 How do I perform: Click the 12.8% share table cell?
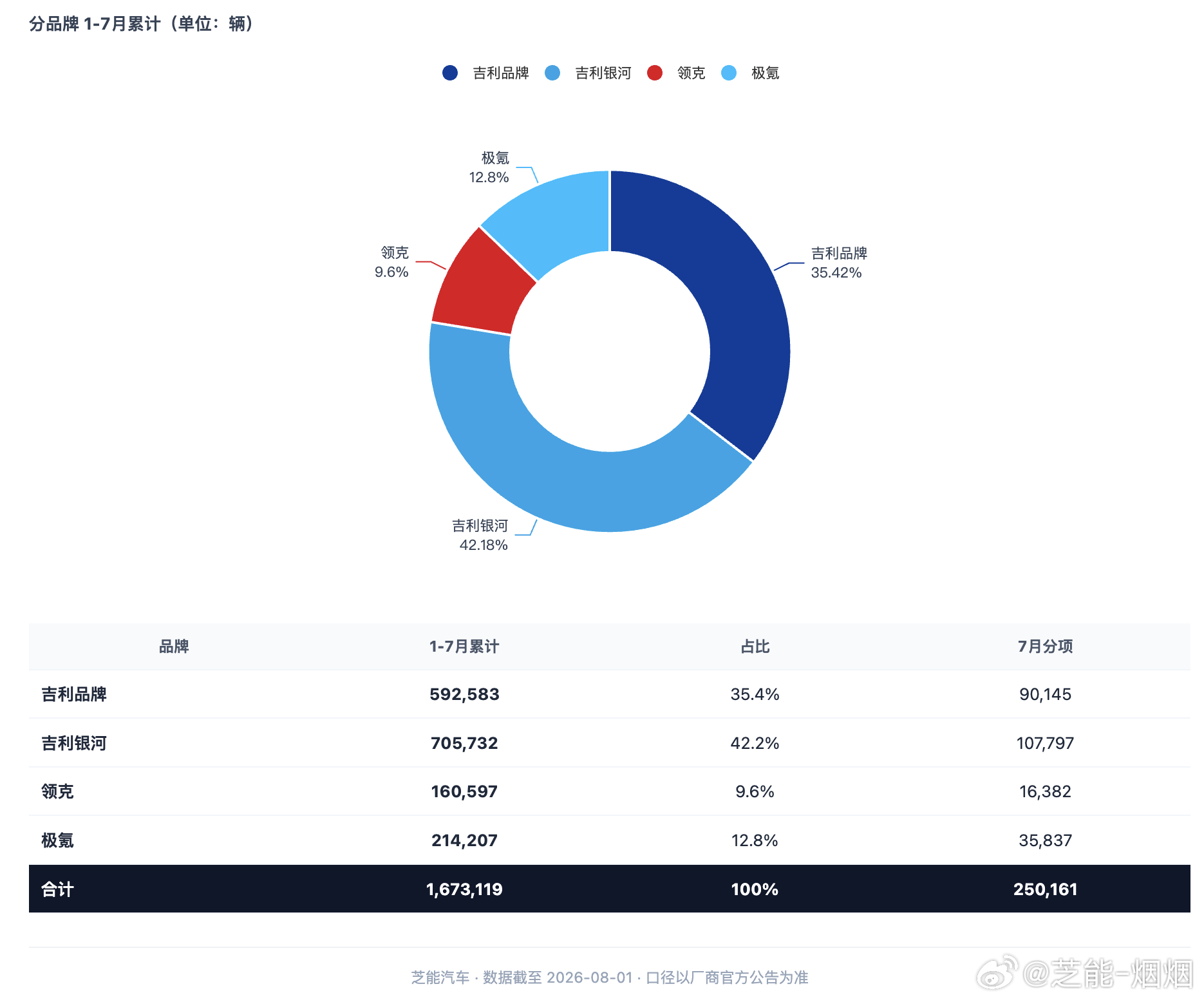755,840
